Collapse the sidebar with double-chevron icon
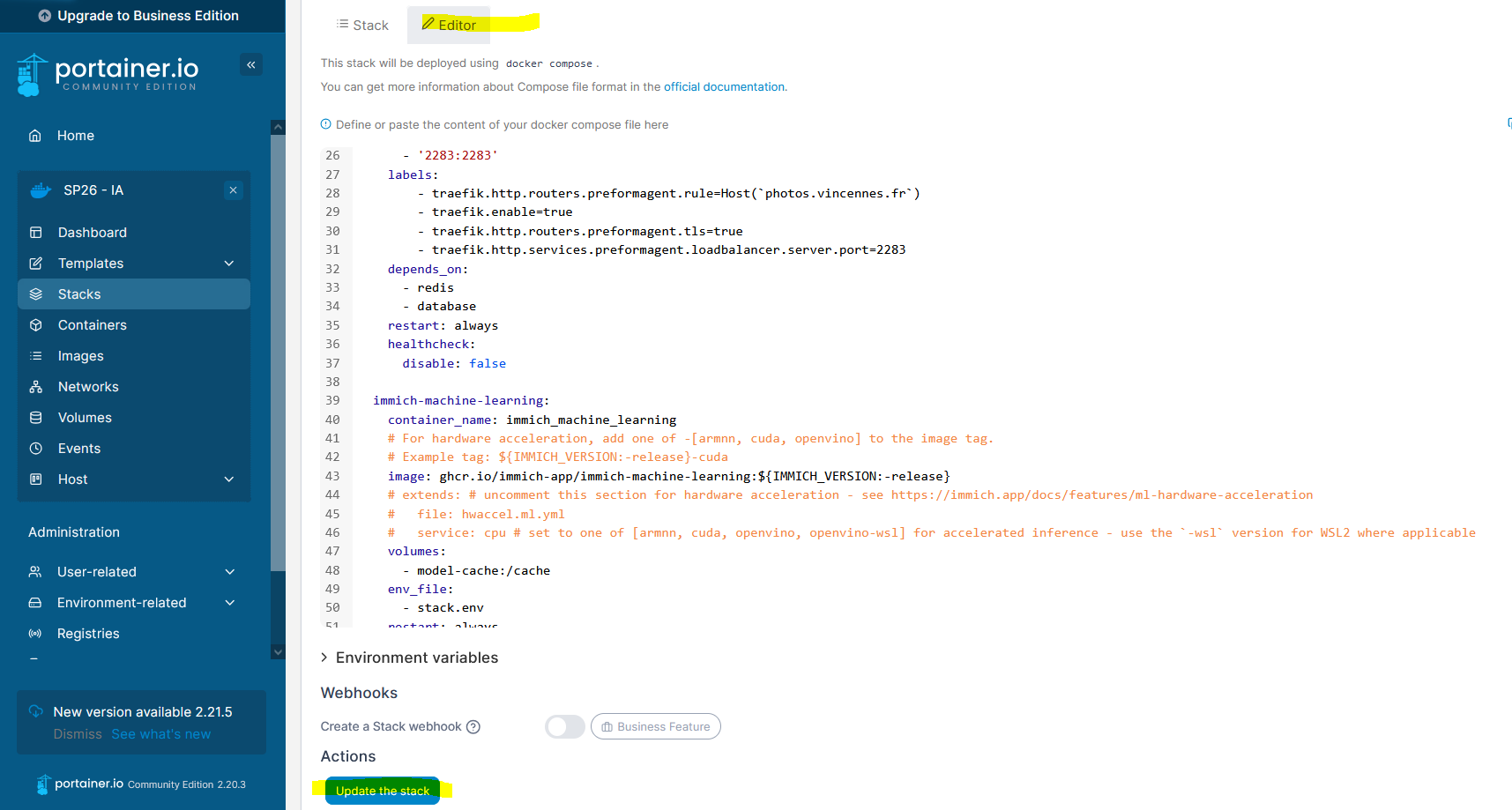The image size is (1512, 810). pyautogui.click(x=251, y=64)
